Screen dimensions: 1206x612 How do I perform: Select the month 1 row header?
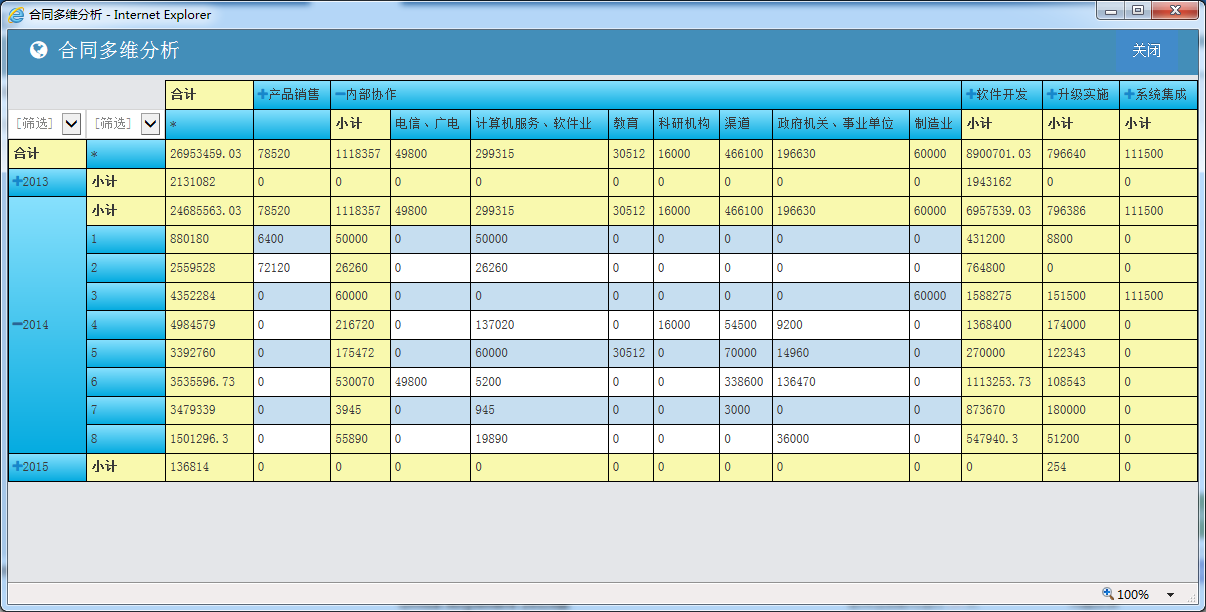pyautogui.click(x=126, y=239)
